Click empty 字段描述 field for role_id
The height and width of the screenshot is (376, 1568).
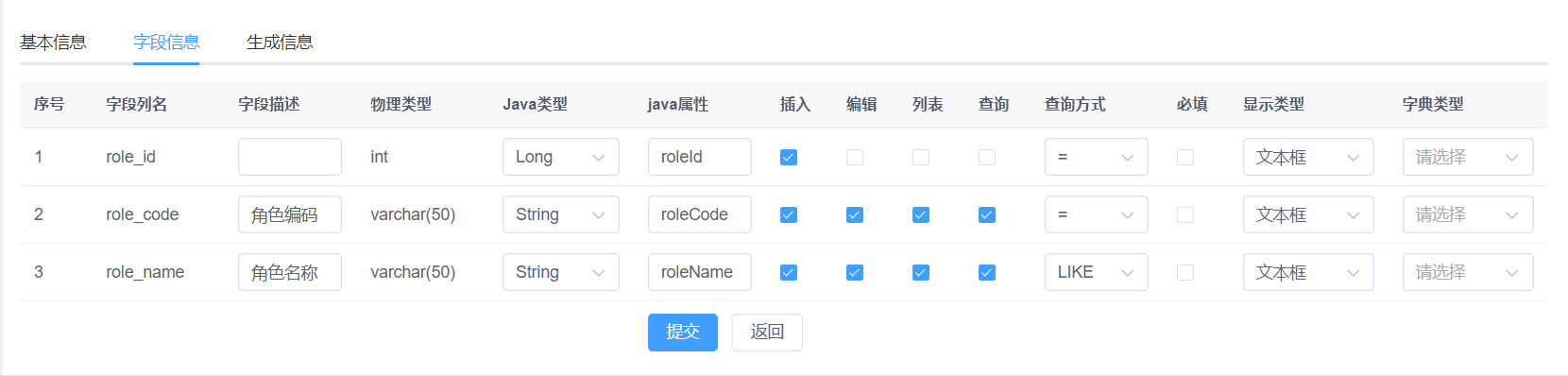290,157
